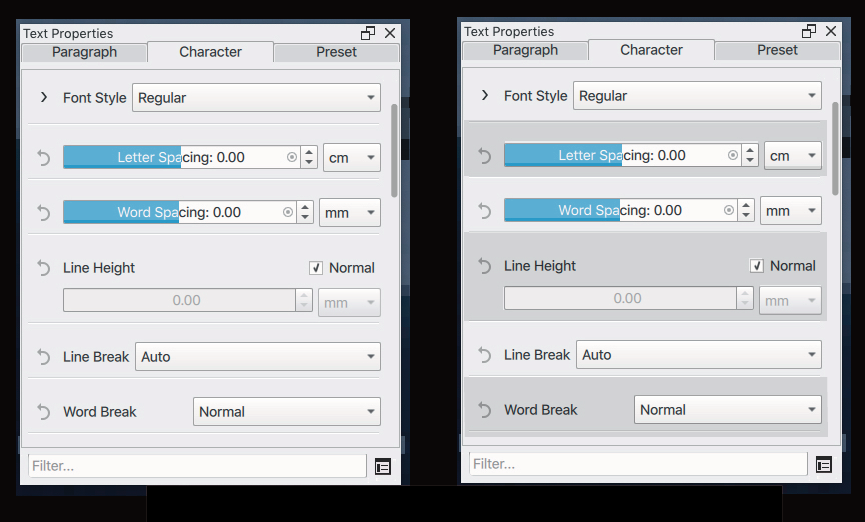This screenshot has height=522, width=865.
Task: Reset Line Break in right panel
Action: pos(484,355)
